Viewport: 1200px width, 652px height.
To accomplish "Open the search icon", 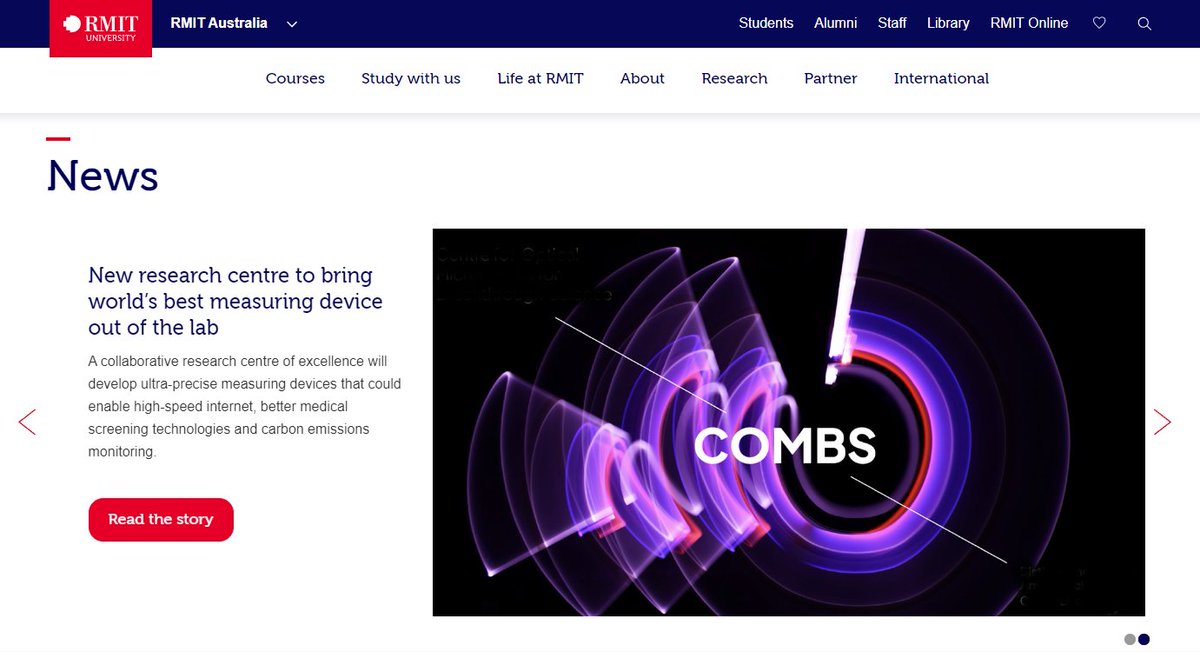I will pos(1144,23).
